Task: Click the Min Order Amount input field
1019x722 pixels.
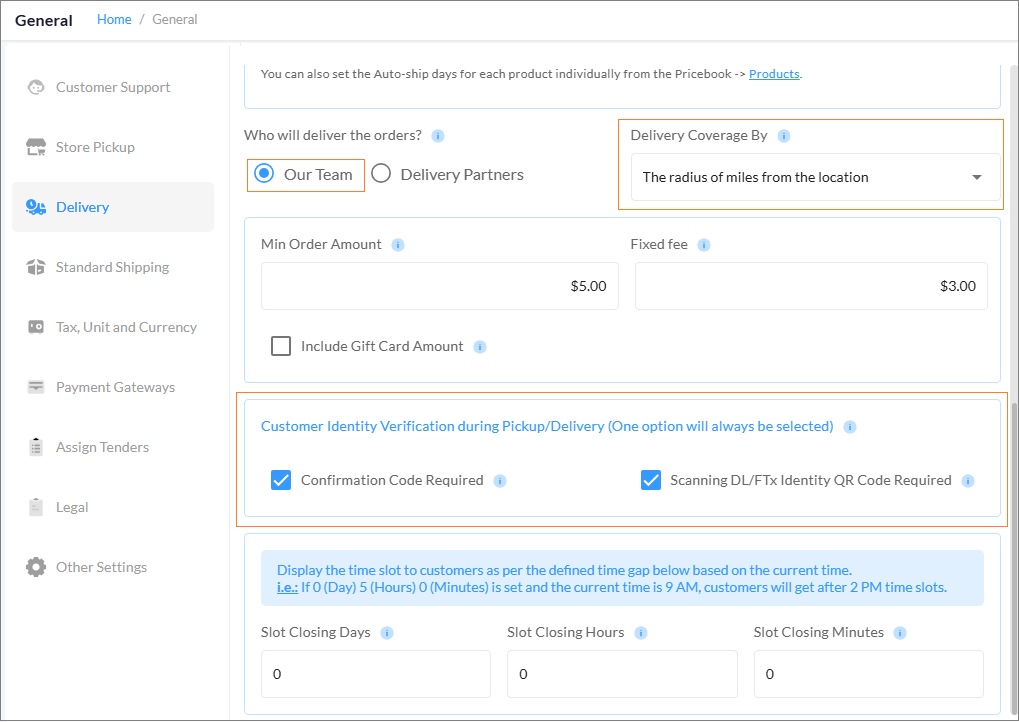Action: (x=440, y=286)
